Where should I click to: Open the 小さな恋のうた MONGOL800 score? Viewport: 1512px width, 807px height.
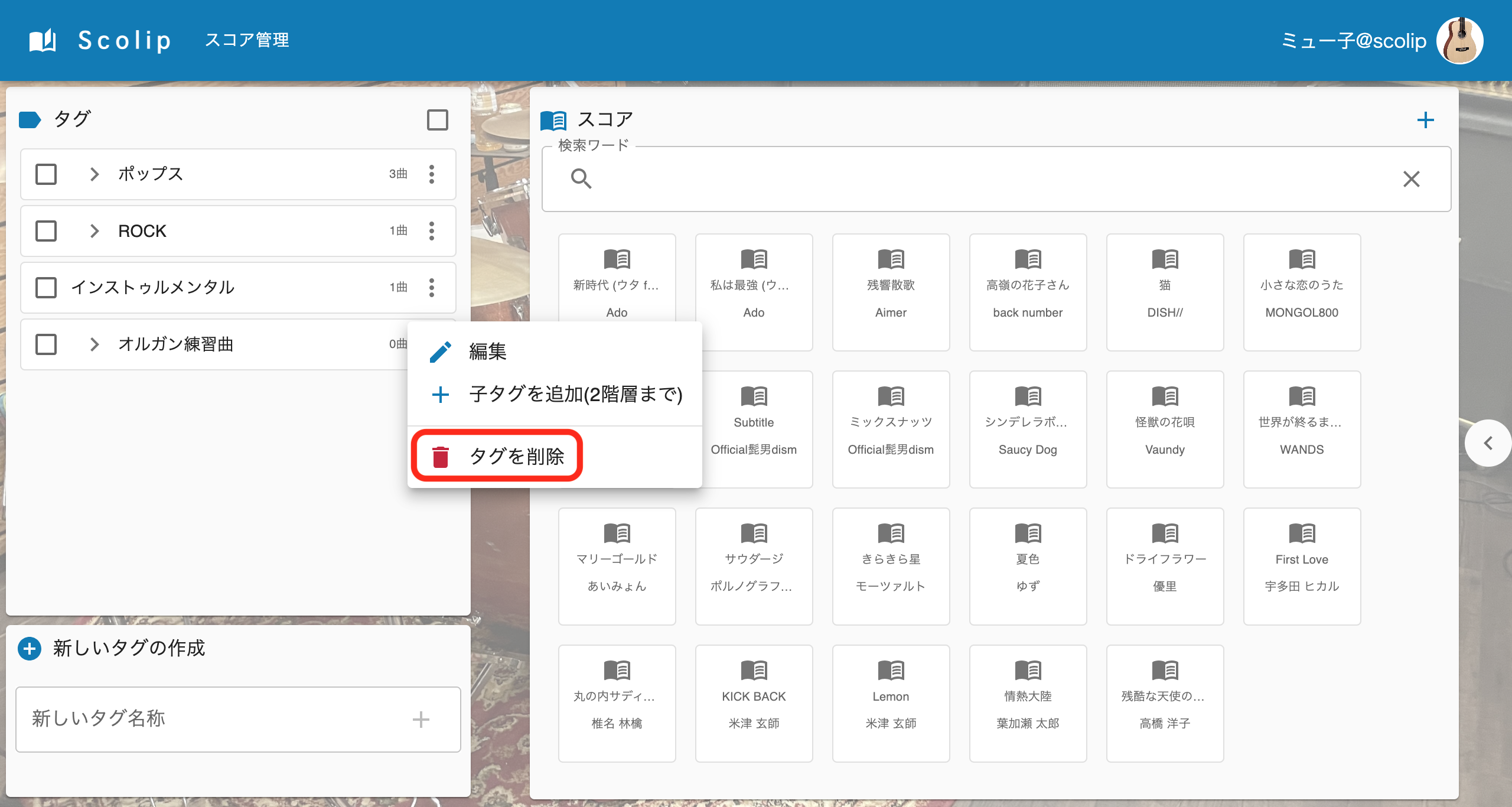coord(1302,292)
